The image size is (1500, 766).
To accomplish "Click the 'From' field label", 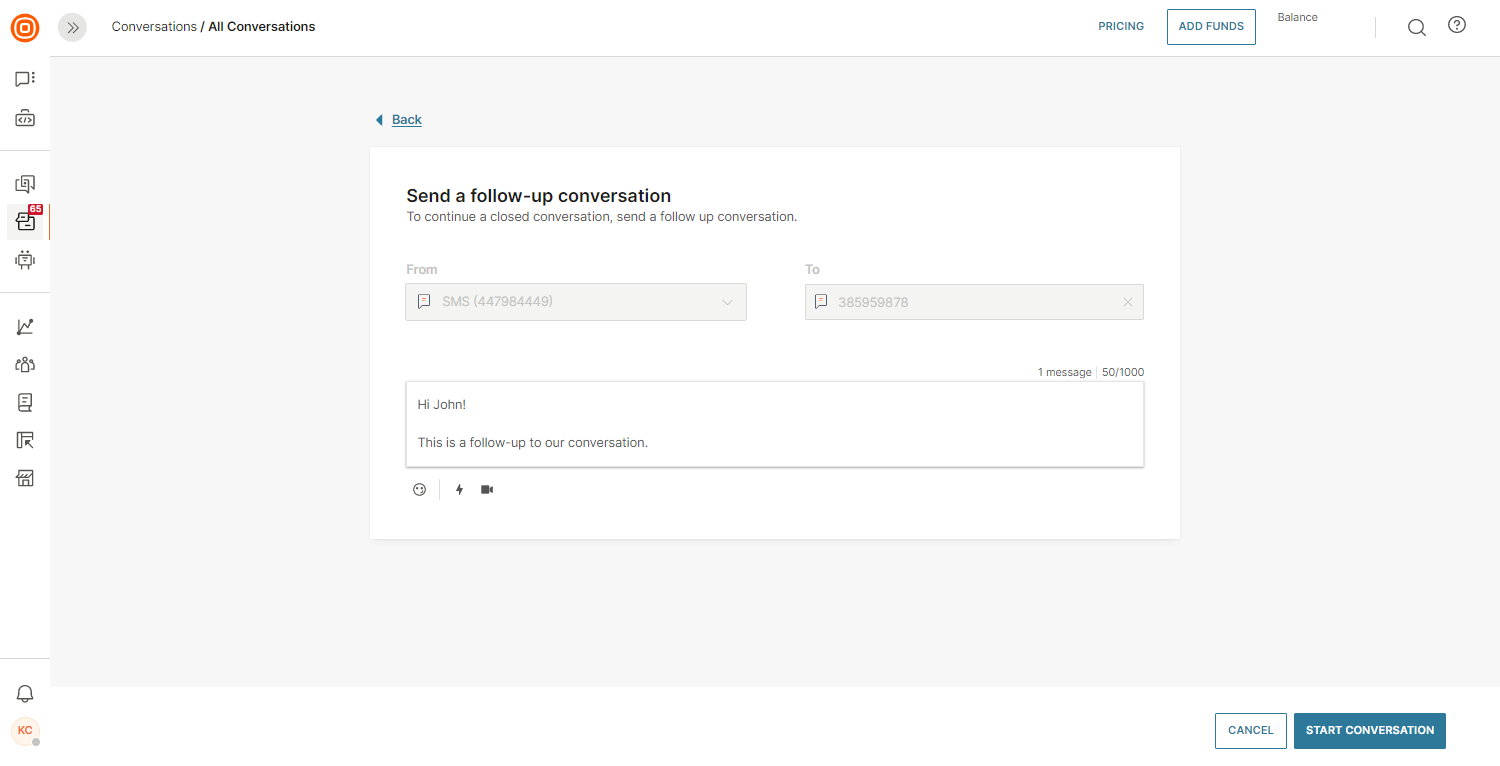I will 421,270.
